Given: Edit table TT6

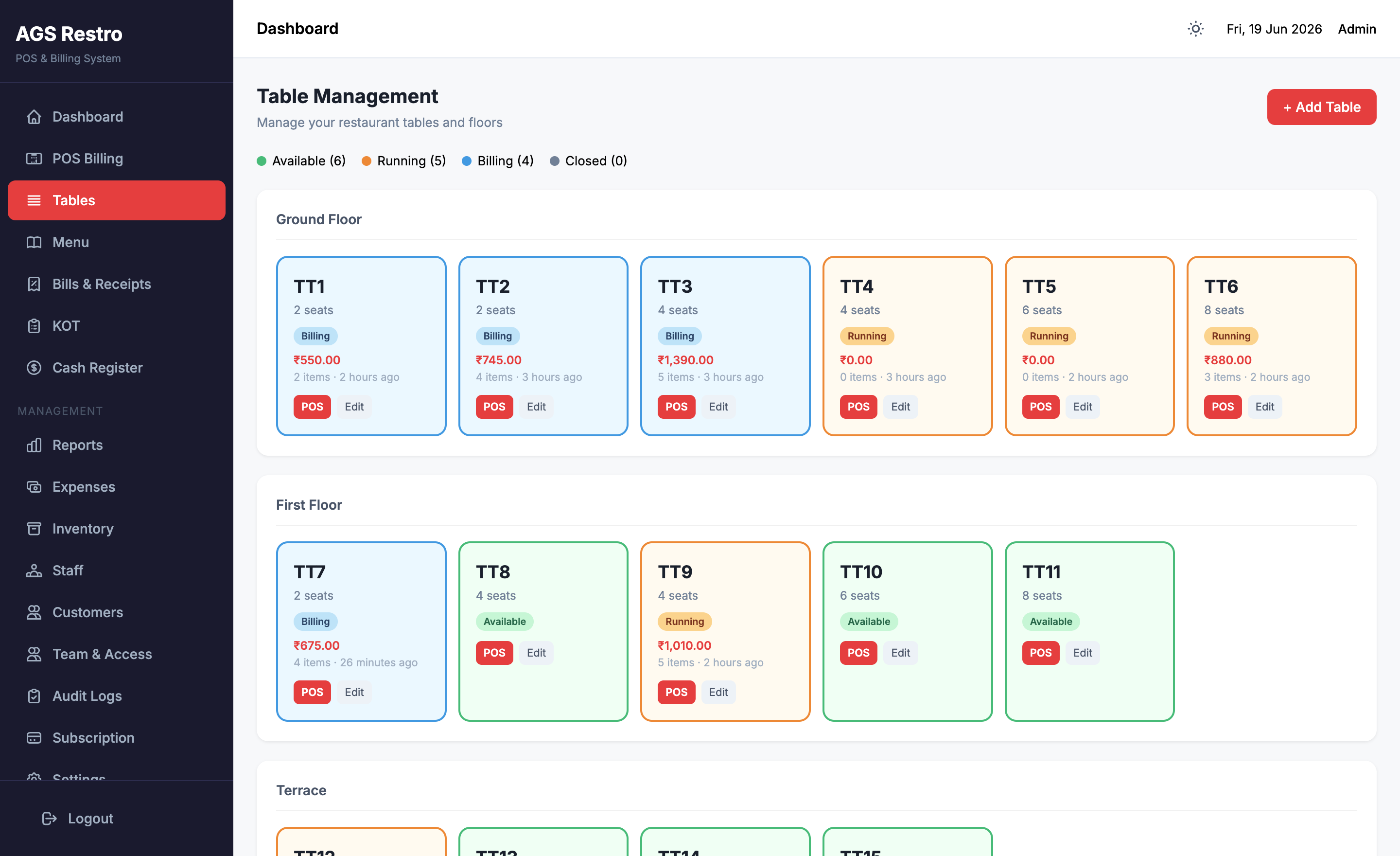Looking at the screenshot, I should [x=1265, y=407].
